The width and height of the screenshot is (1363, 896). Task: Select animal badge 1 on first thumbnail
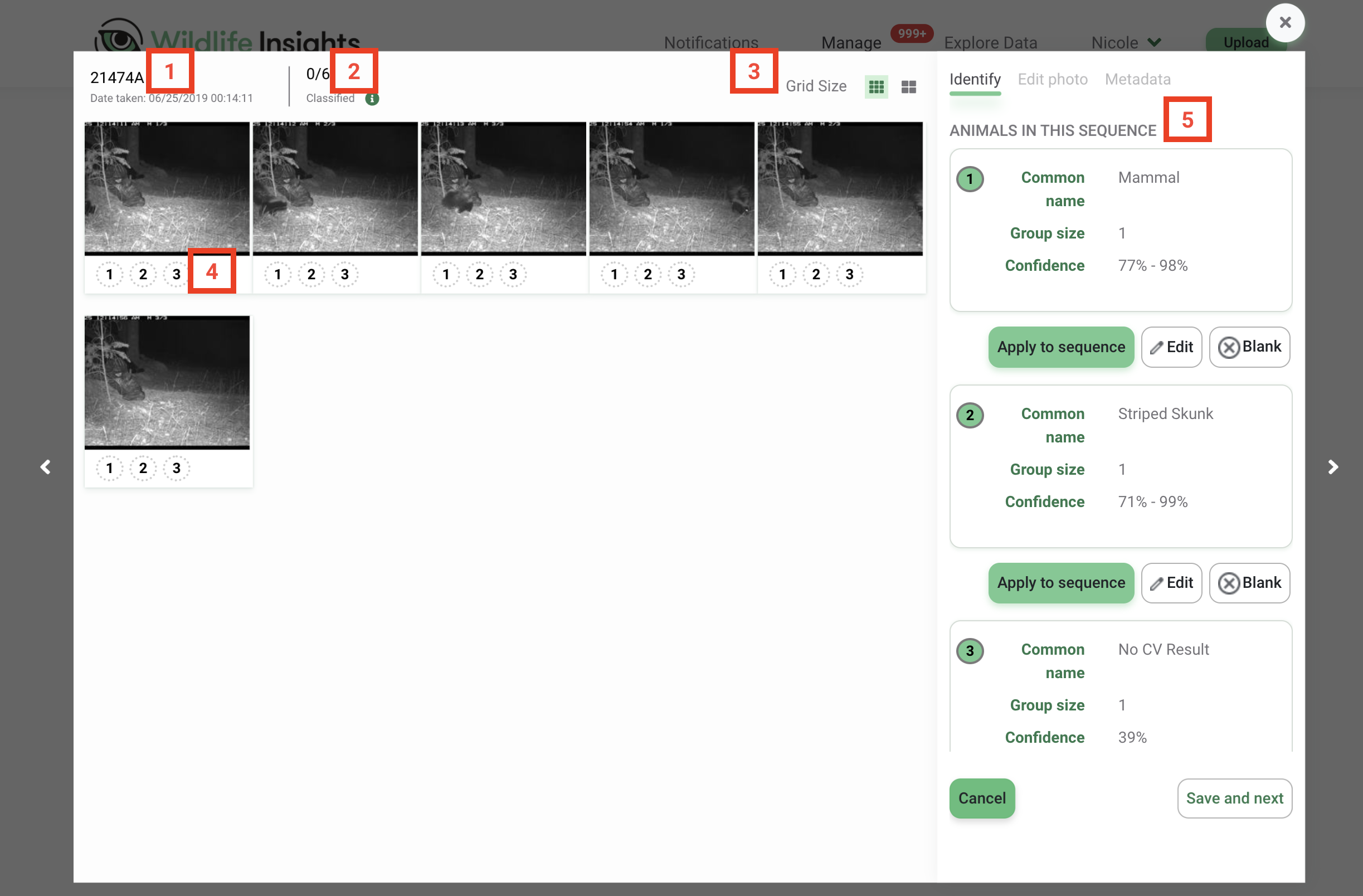pos(109,274)
